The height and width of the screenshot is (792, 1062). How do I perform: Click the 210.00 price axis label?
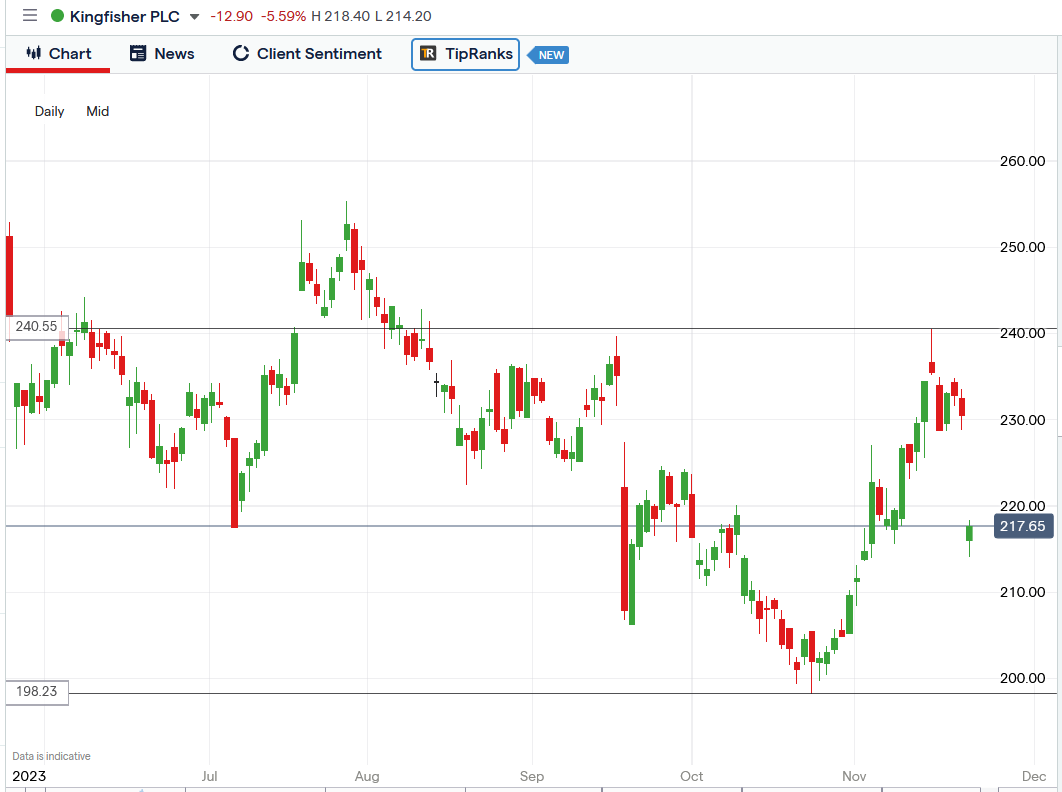click(x=1022, y=592)
